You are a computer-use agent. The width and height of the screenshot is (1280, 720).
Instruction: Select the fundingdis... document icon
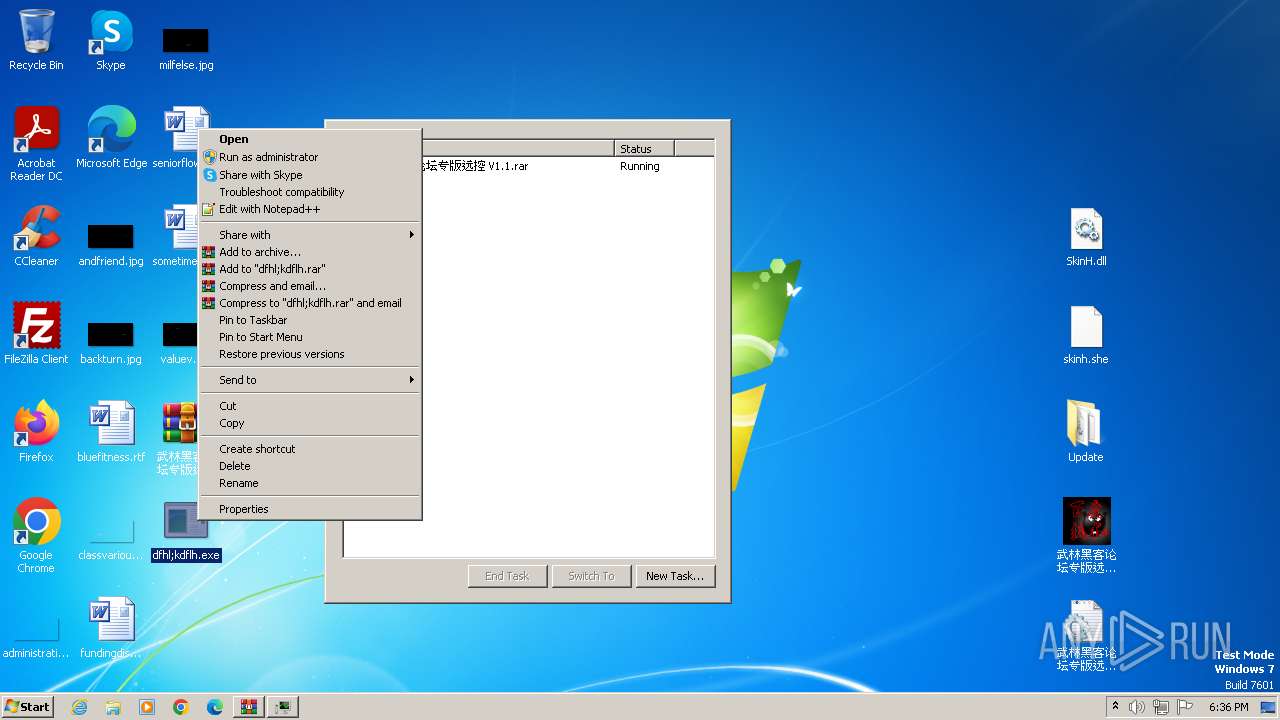[111, 627]
